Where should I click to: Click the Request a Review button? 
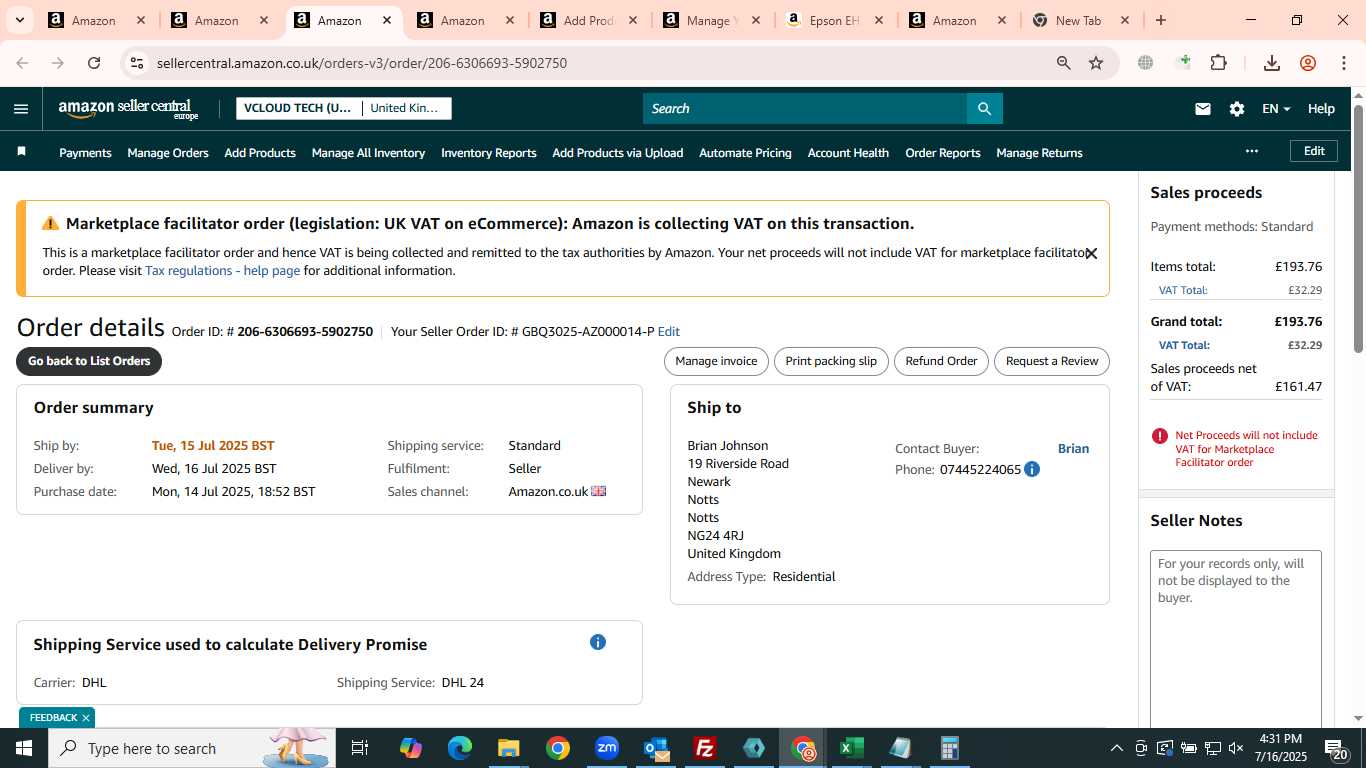click(1052, 361)
